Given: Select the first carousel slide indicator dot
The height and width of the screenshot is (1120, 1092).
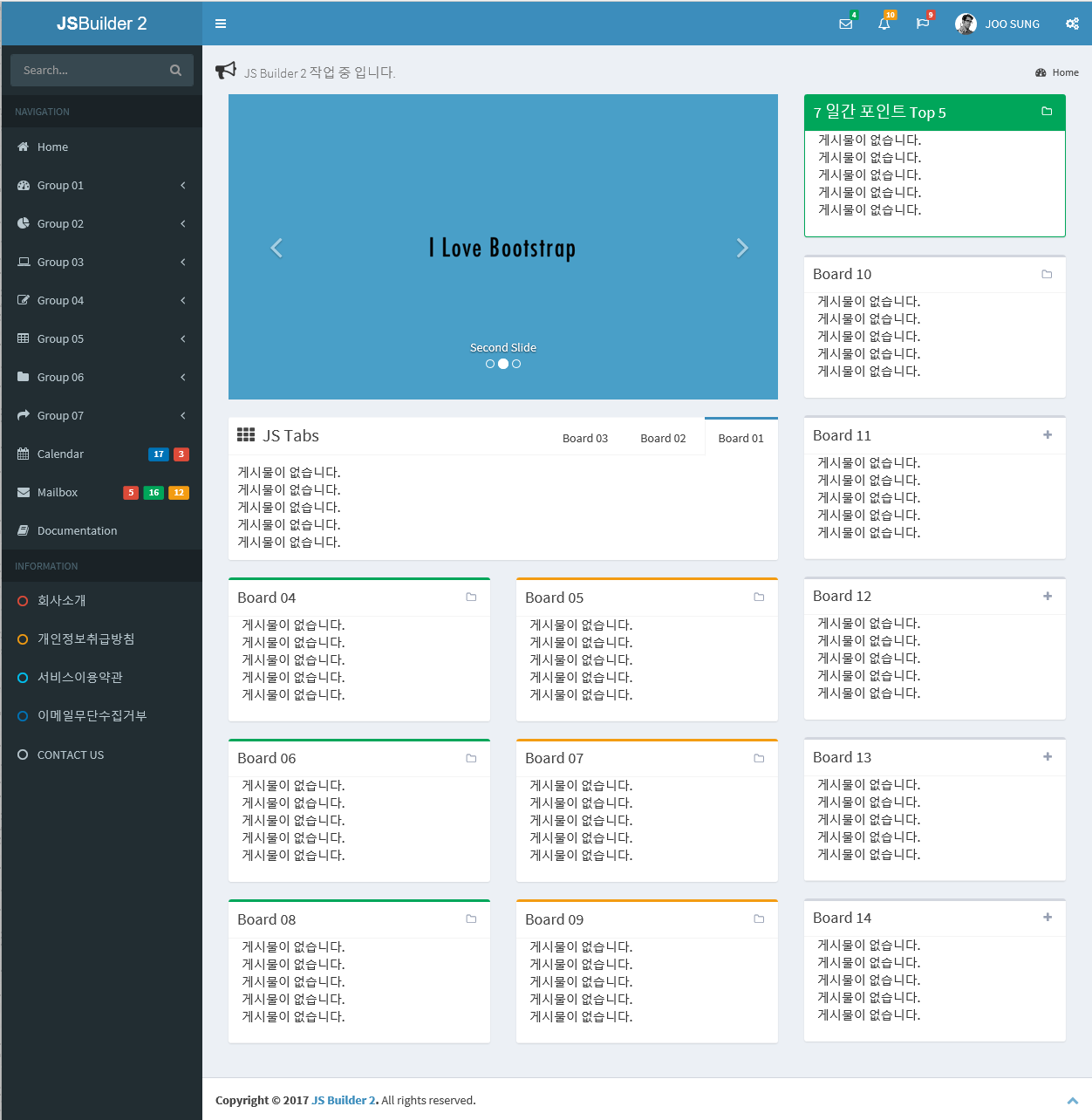Looking at the screenshot, I should [490, 364].
